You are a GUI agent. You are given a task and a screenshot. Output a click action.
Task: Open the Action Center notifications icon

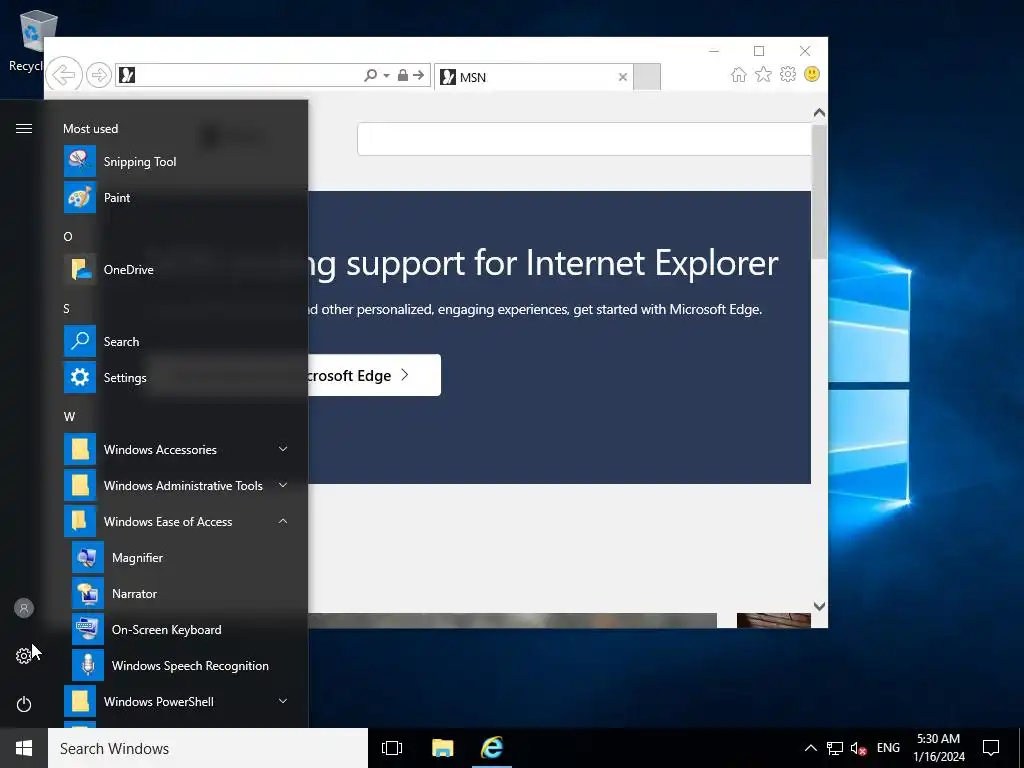point(991,748)
